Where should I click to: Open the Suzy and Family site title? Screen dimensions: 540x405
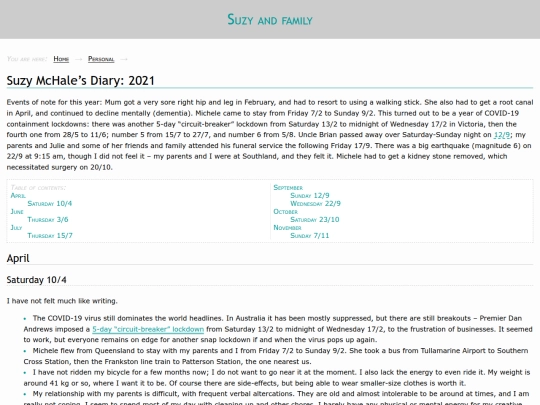[x=270, y=20]
